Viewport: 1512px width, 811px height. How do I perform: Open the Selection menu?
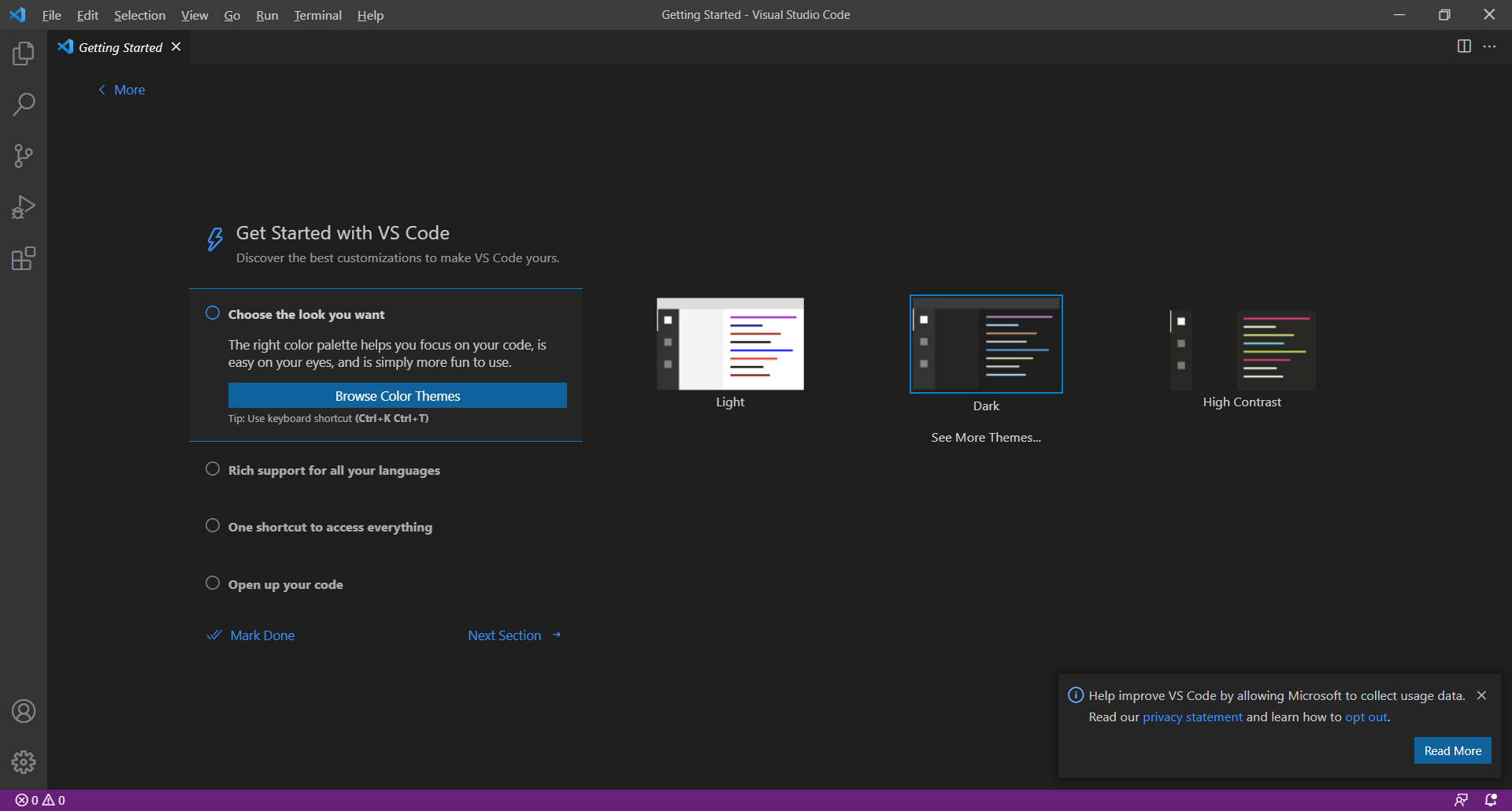[139, 15]
